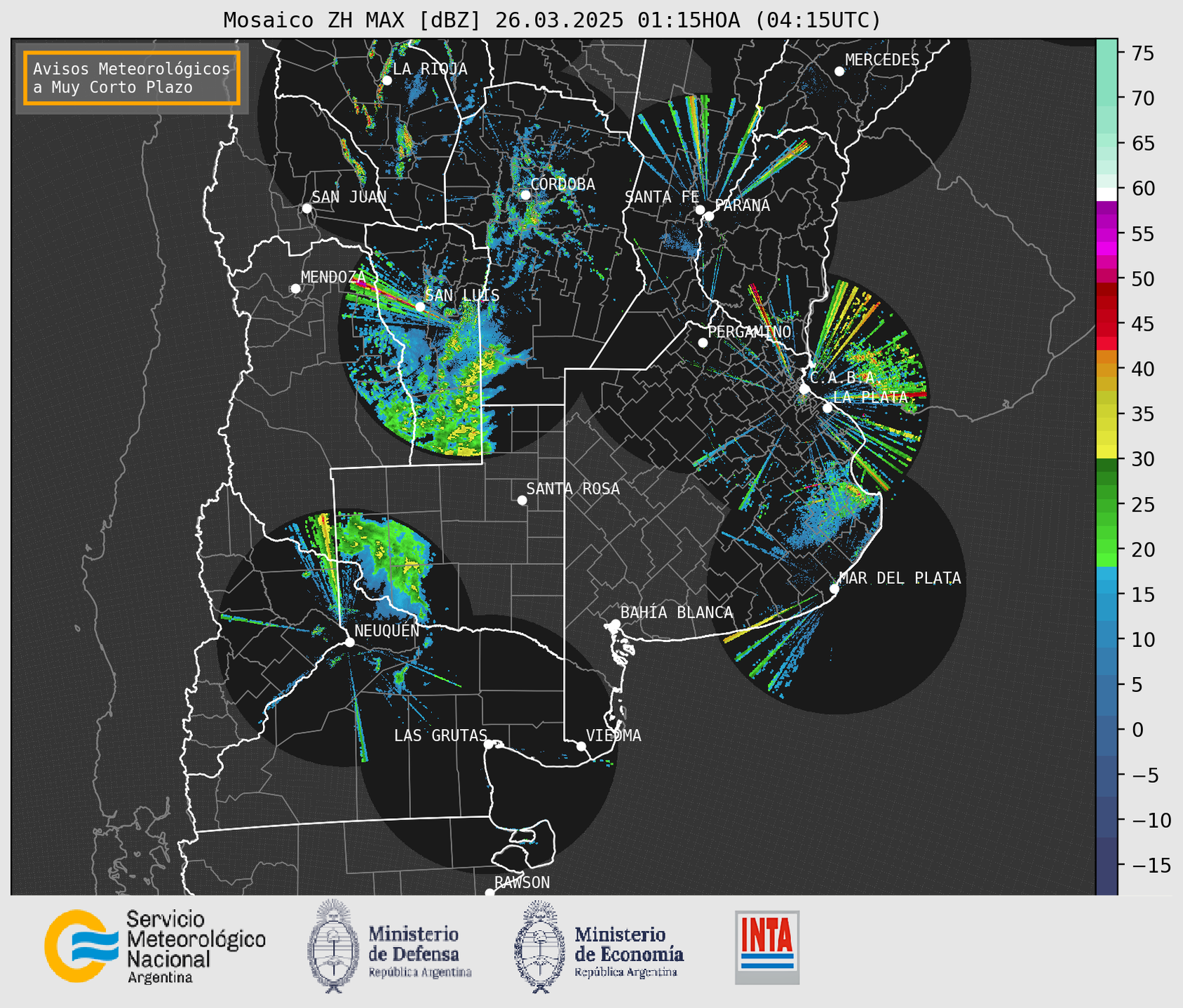The height and width of the screenshot is (1008, 1183).
Task: Click the Ministerio de Economía emblem
Action: (539, 946)
